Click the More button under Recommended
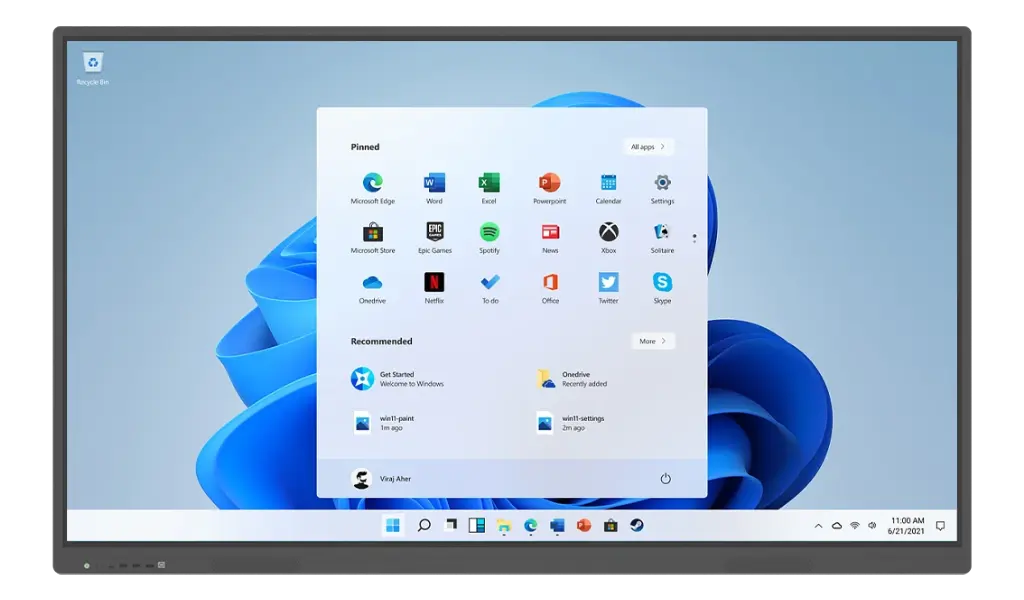This screenshot has height=600, width=1024. tap(653, 341)
